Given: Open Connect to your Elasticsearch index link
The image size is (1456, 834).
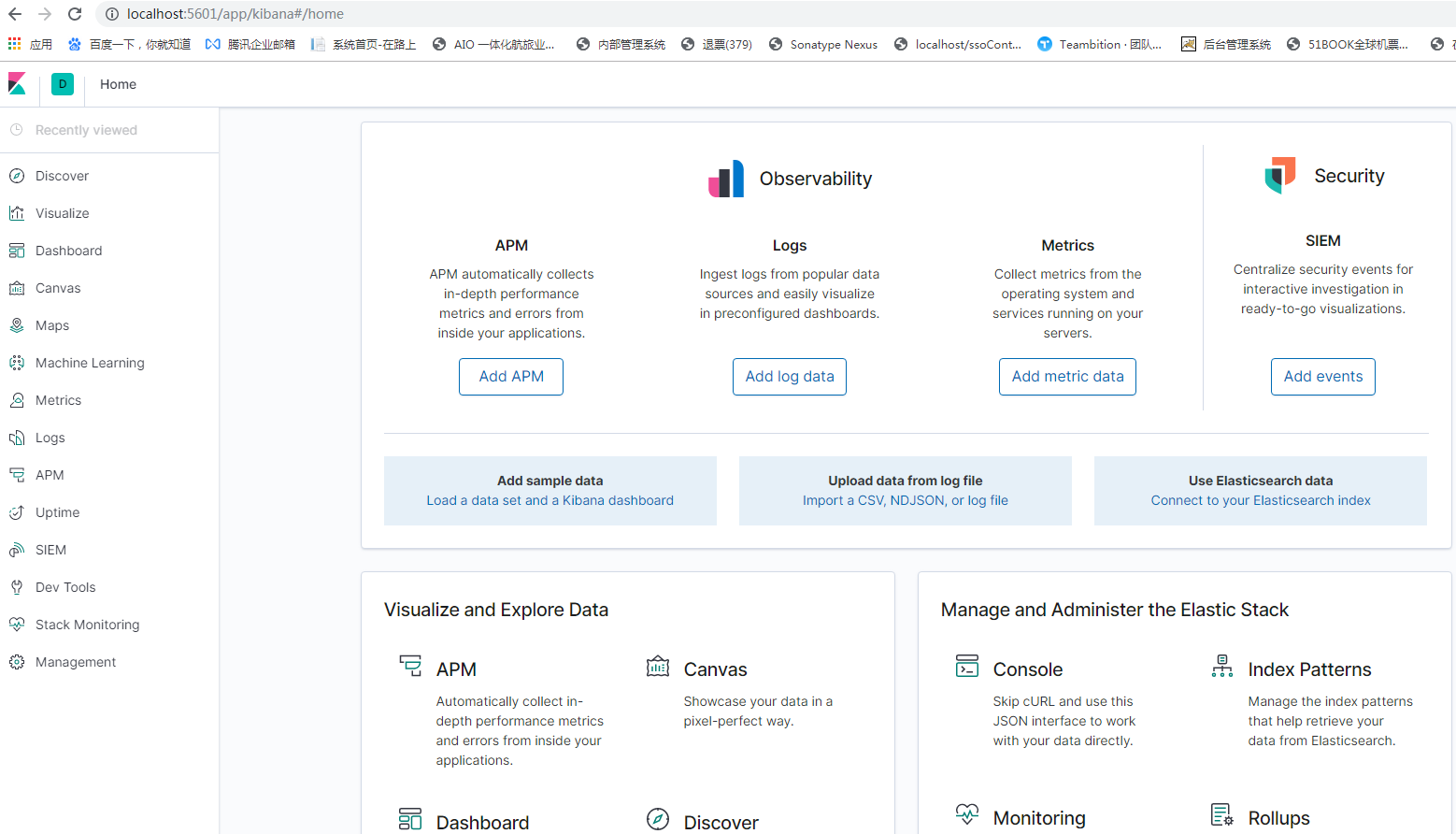Looking at the screenshot, I should click(1261, 501).
